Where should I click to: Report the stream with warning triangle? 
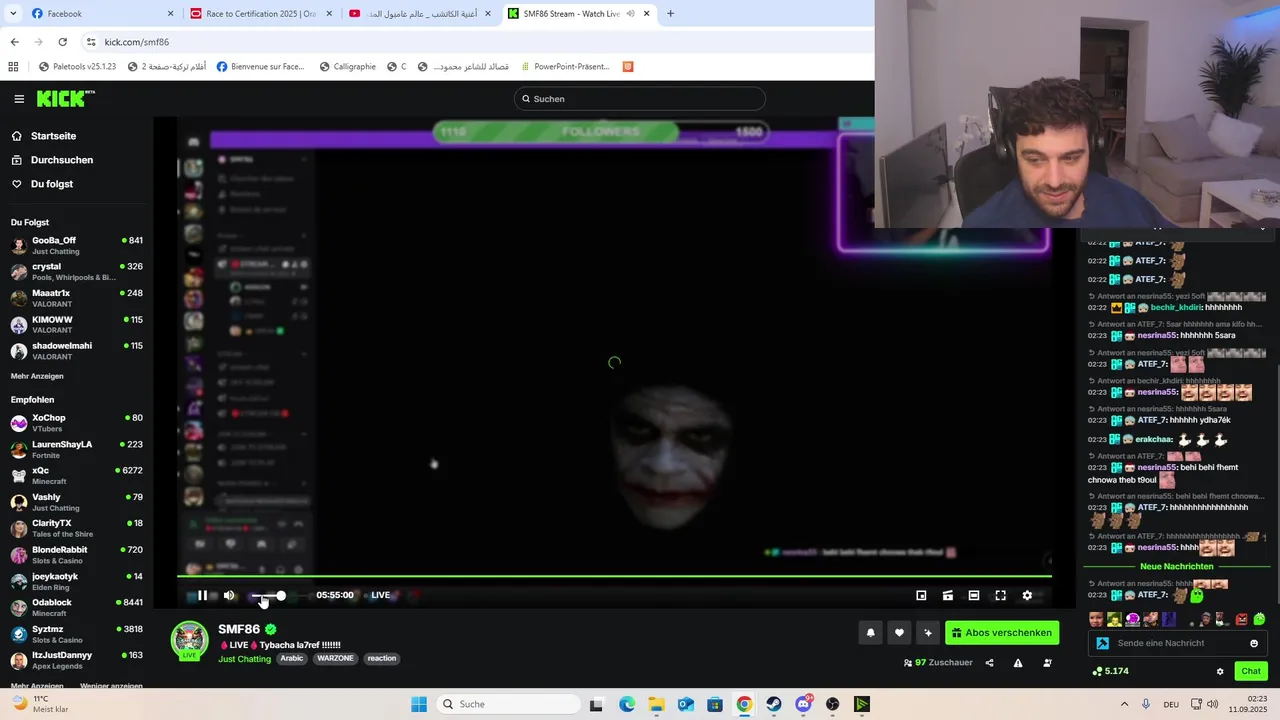[x=1018, y=662]
